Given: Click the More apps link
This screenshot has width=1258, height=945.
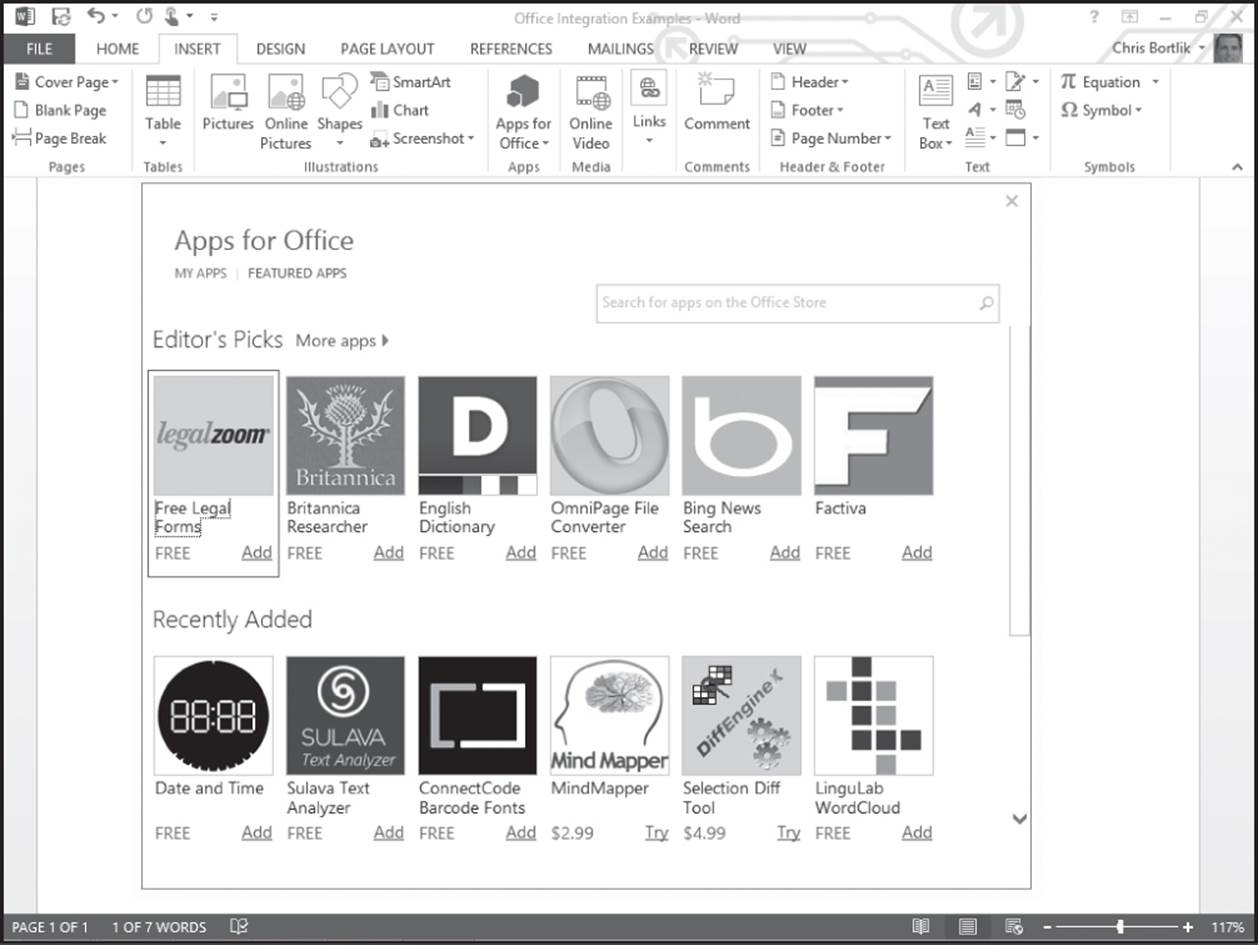Looking at the screenshot, I should 342,341.
